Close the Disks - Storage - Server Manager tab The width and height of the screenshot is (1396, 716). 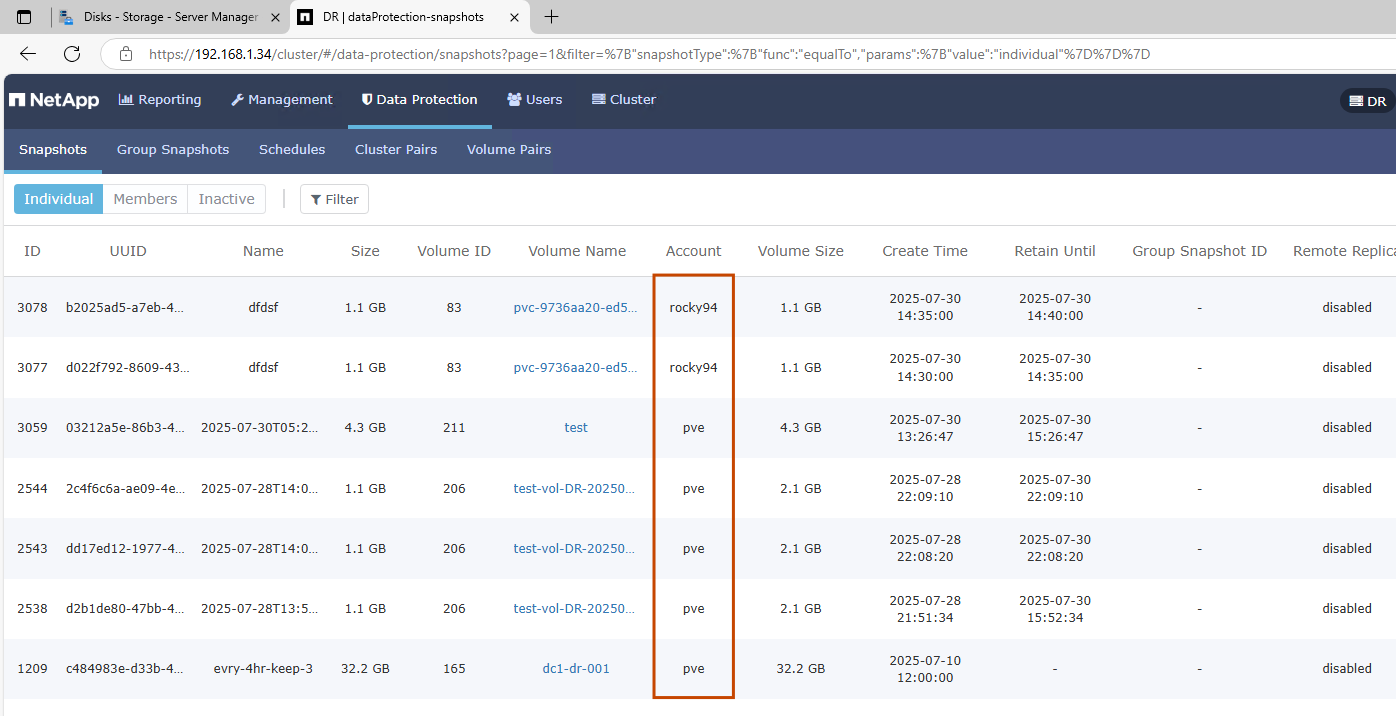pos(276,17)
